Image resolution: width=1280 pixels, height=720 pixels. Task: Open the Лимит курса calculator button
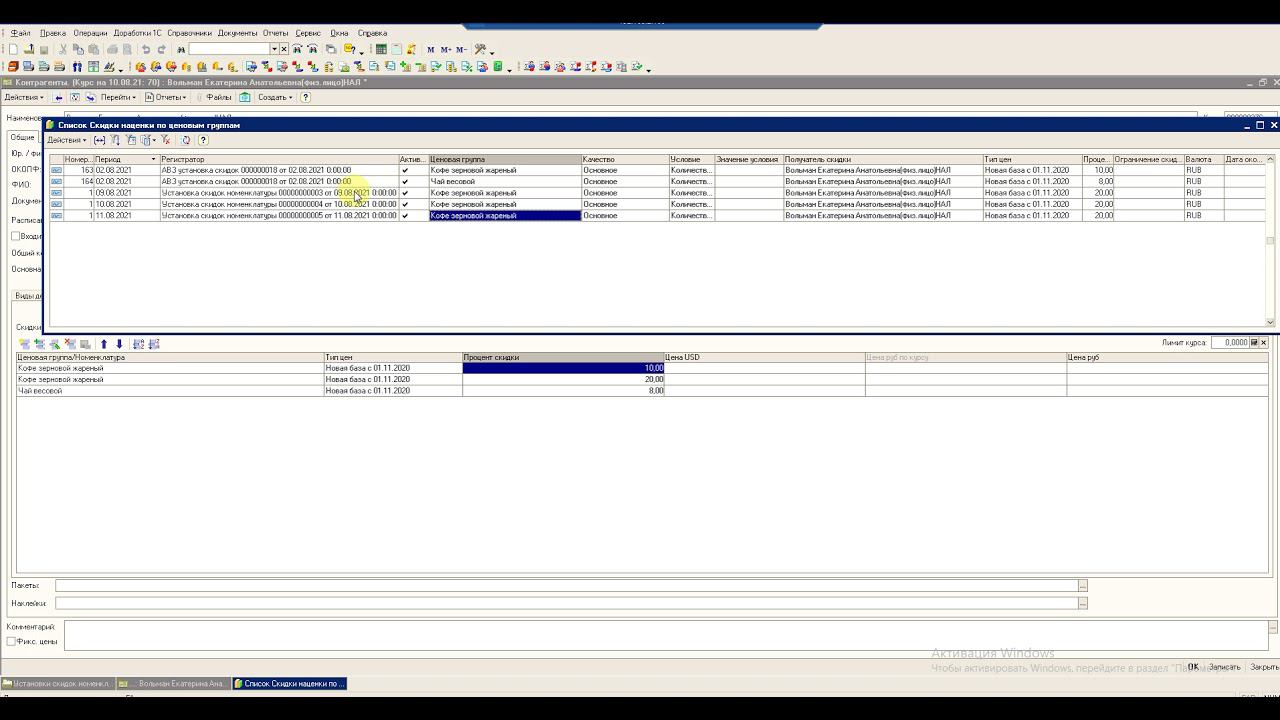[1253, 343]
